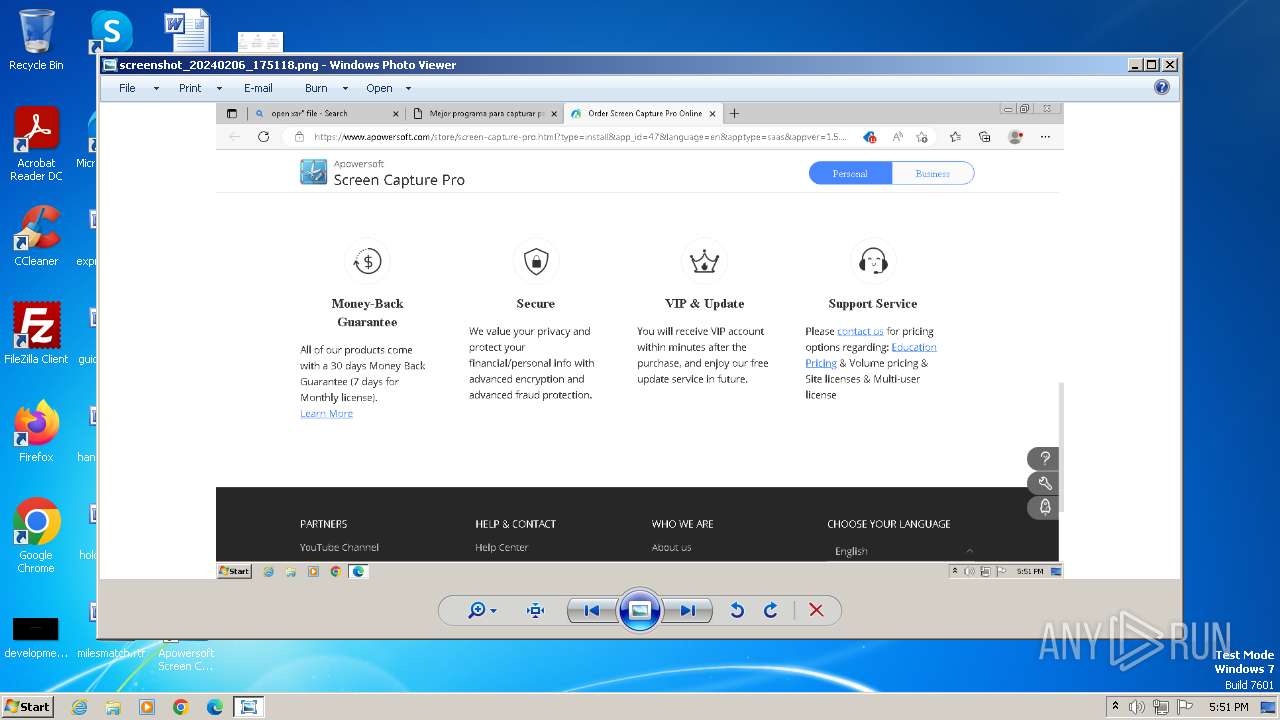Open the volume control in the tray
1280x720 pixels.
click(x=1137, y=707)
